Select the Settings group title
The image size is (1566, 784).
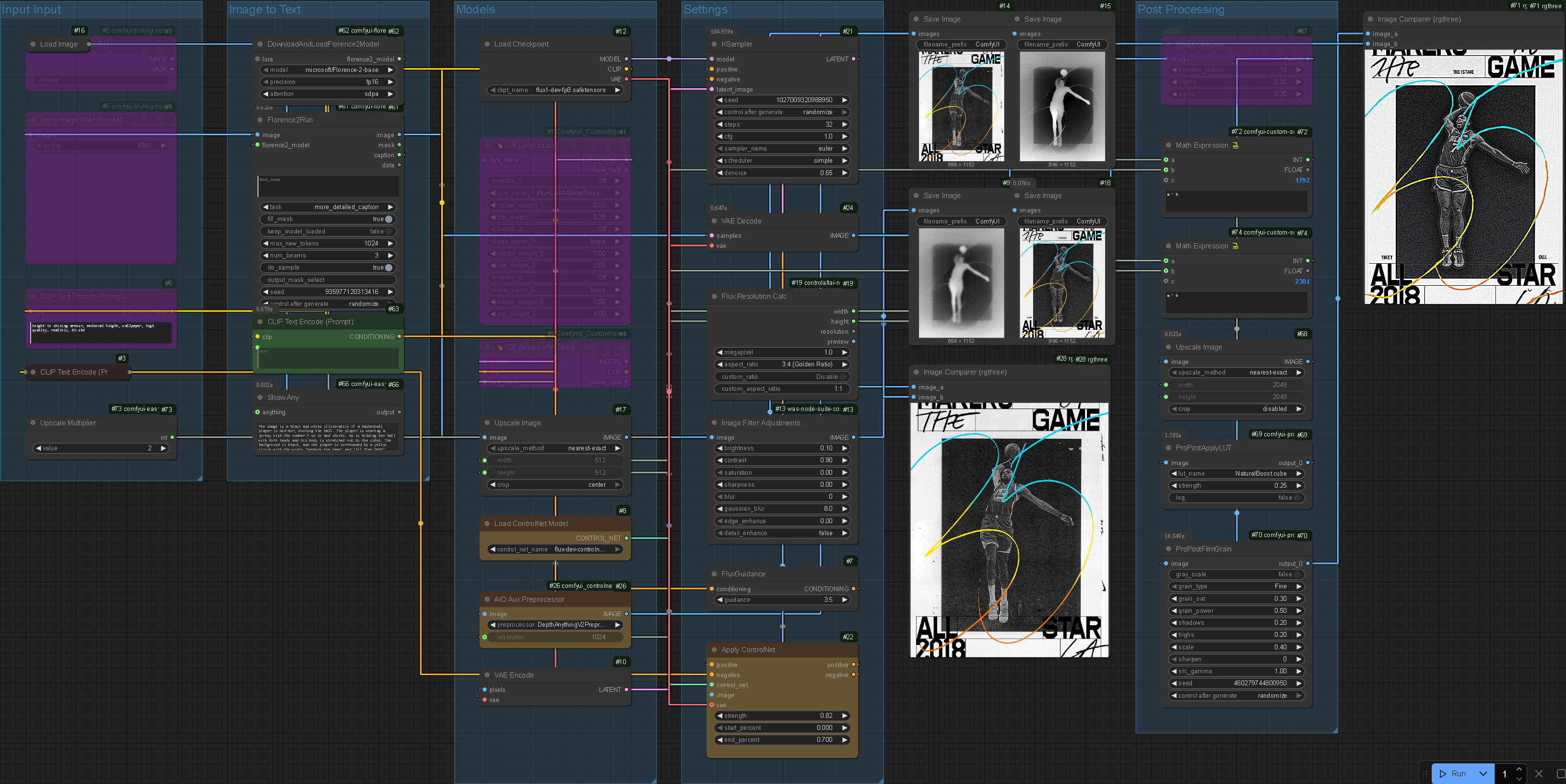(x=705, y=10)
